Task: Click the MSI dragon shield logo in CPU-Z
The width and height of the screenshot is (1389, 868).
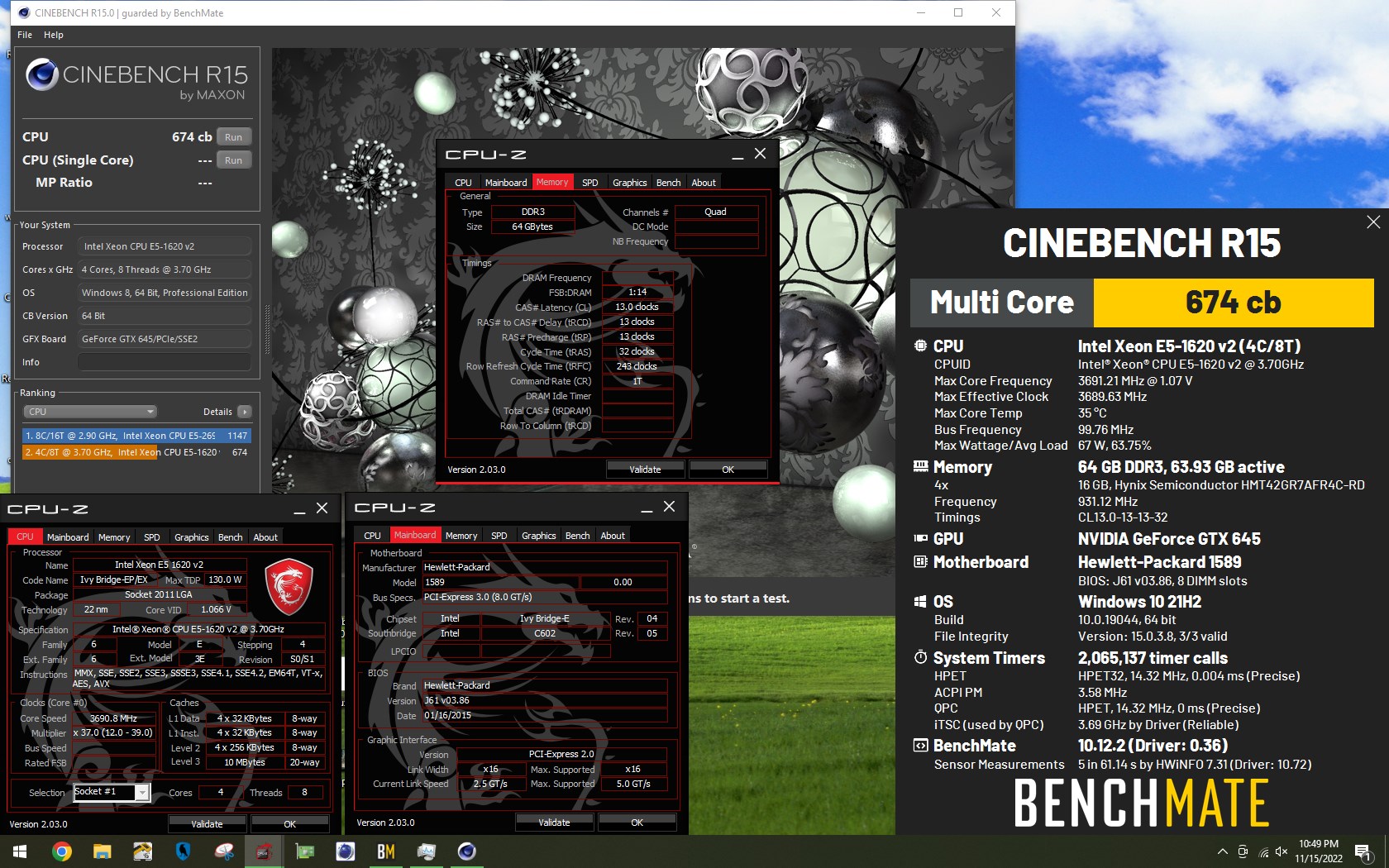Action: [289, 586]
